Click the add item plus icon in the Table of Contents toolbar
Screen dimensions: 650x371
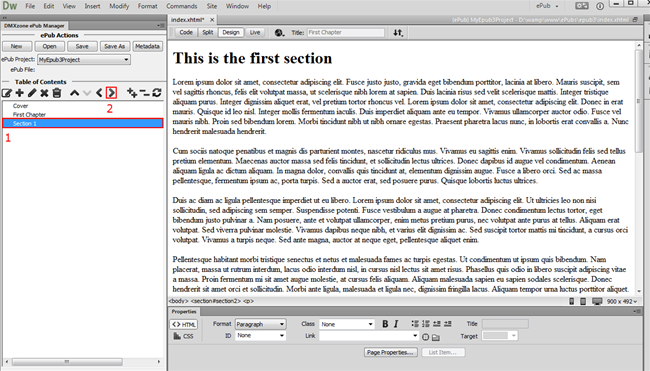click(19, 93)
